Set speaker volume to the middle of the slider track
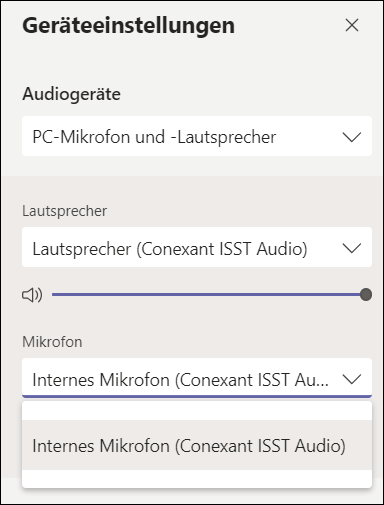Image resolution: width=384 pixels, height=505 pixels. (x=209, y=295)
